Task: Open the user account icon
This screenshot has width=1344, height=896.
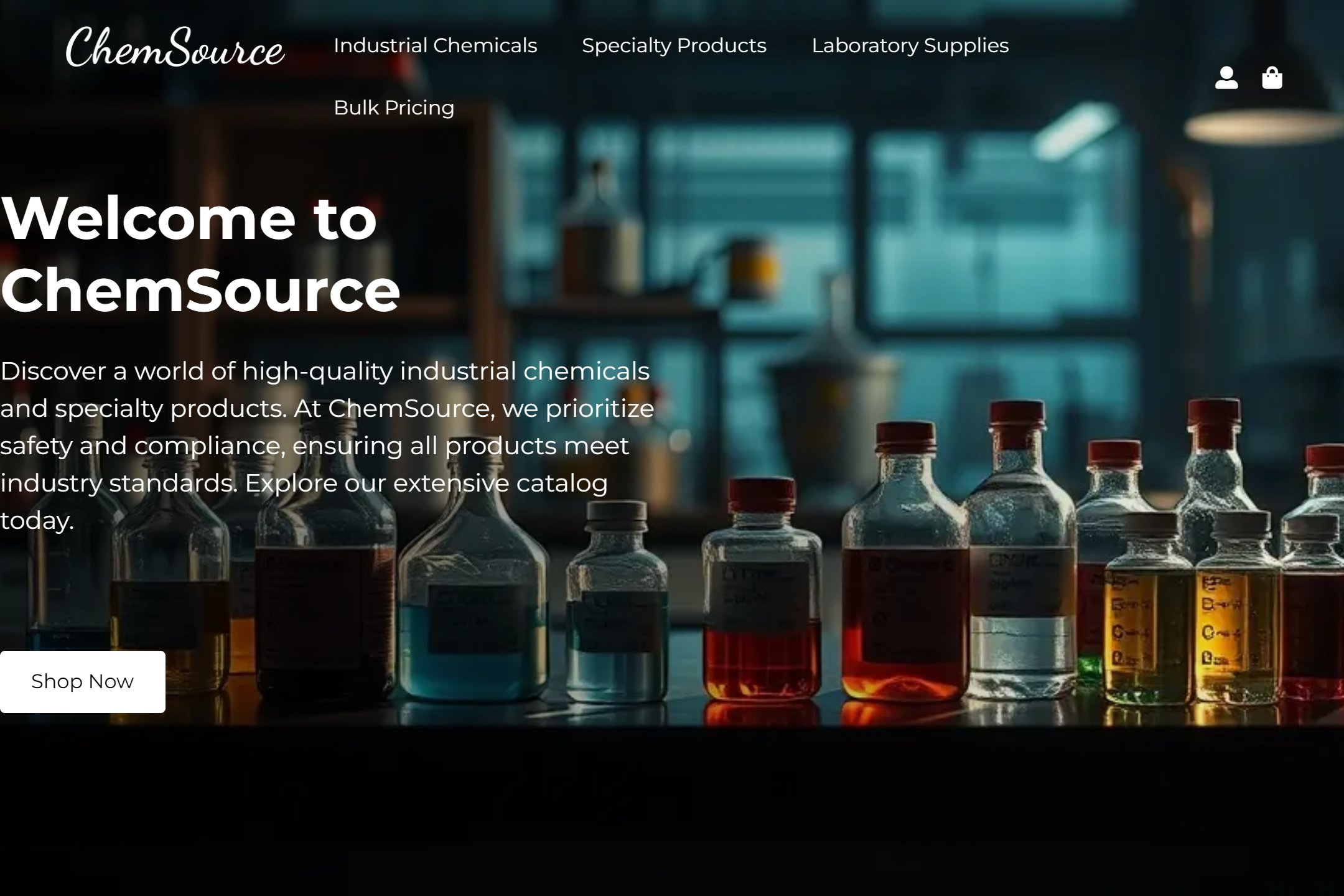Action: (1226, 78)
